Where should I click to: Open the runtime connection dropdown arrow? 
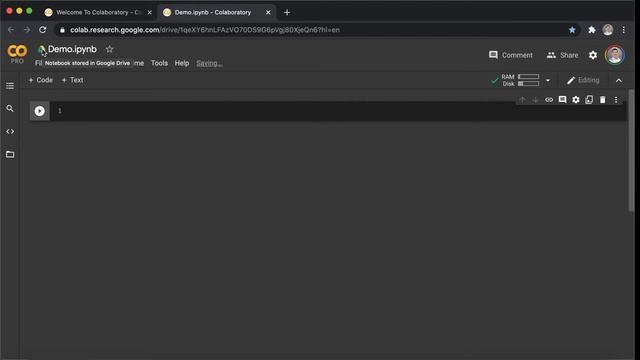(x=548, y=80)
